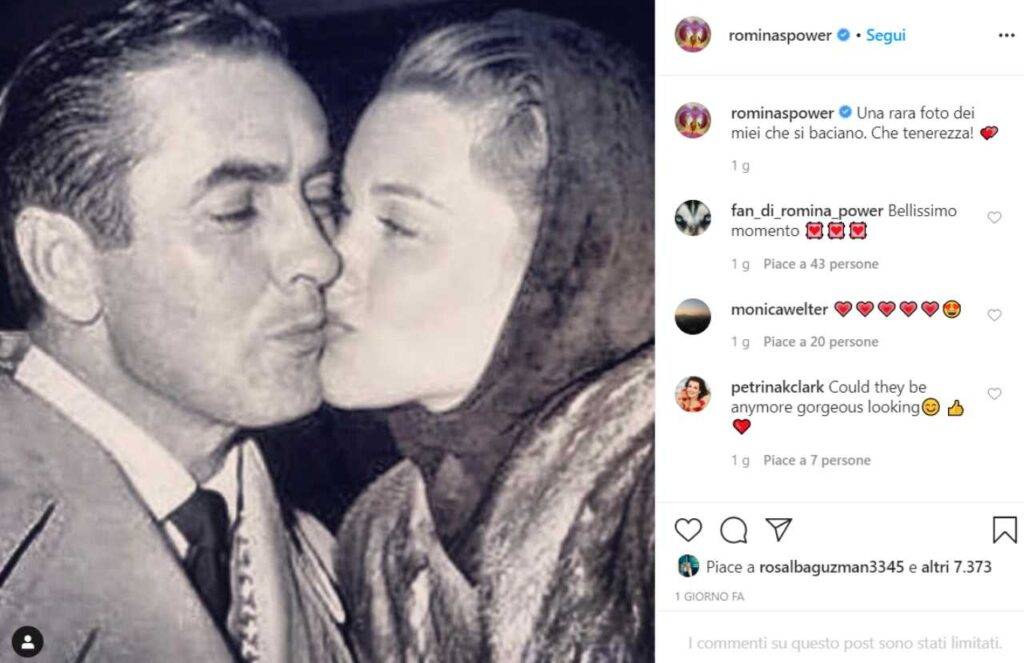Click rominaspower's header profile picture
The height and width of the screenshot is (663, 1024).
(693, 35)
